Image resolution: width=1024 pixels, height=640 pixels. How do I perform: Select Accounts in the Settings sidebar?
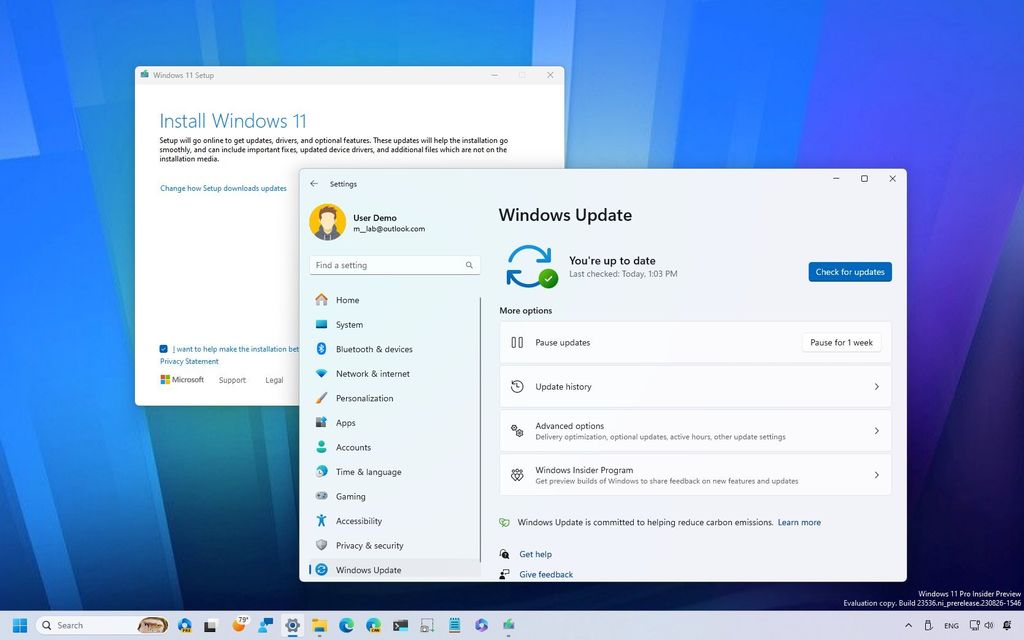(351, 447)
